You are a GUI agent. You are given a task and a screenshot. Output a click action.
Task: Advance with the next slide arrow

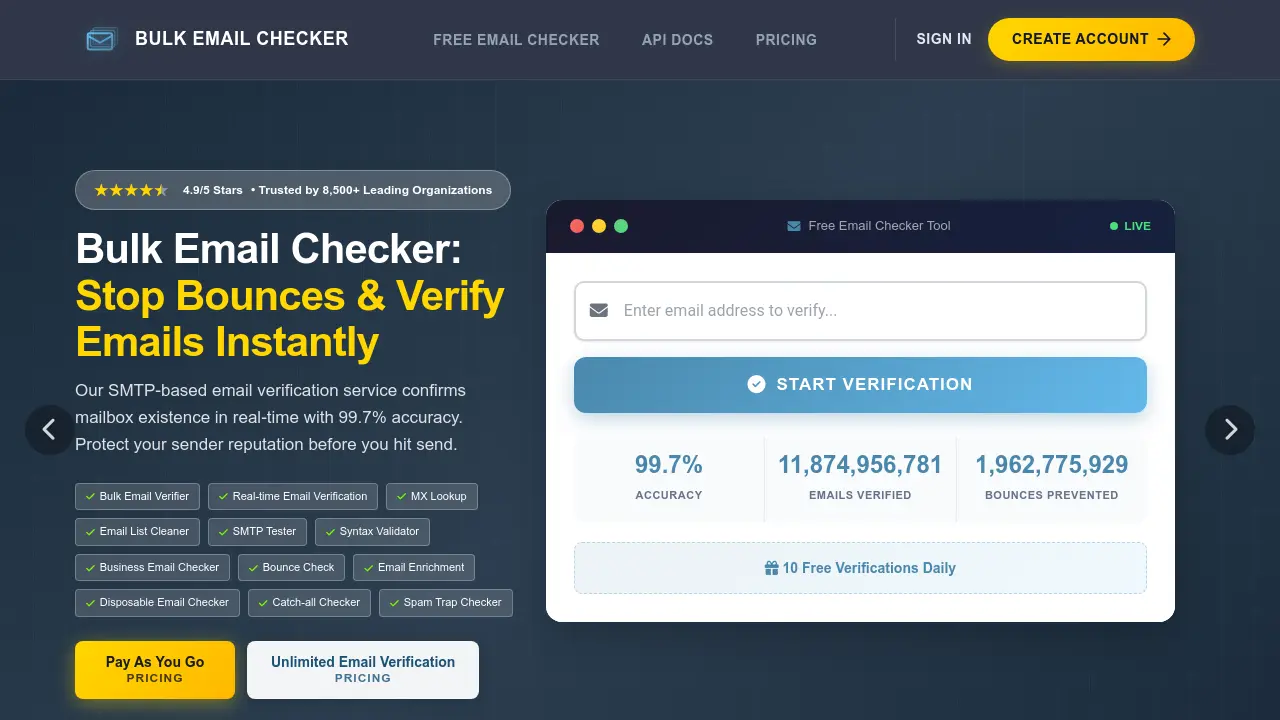tap(1230, 430)
